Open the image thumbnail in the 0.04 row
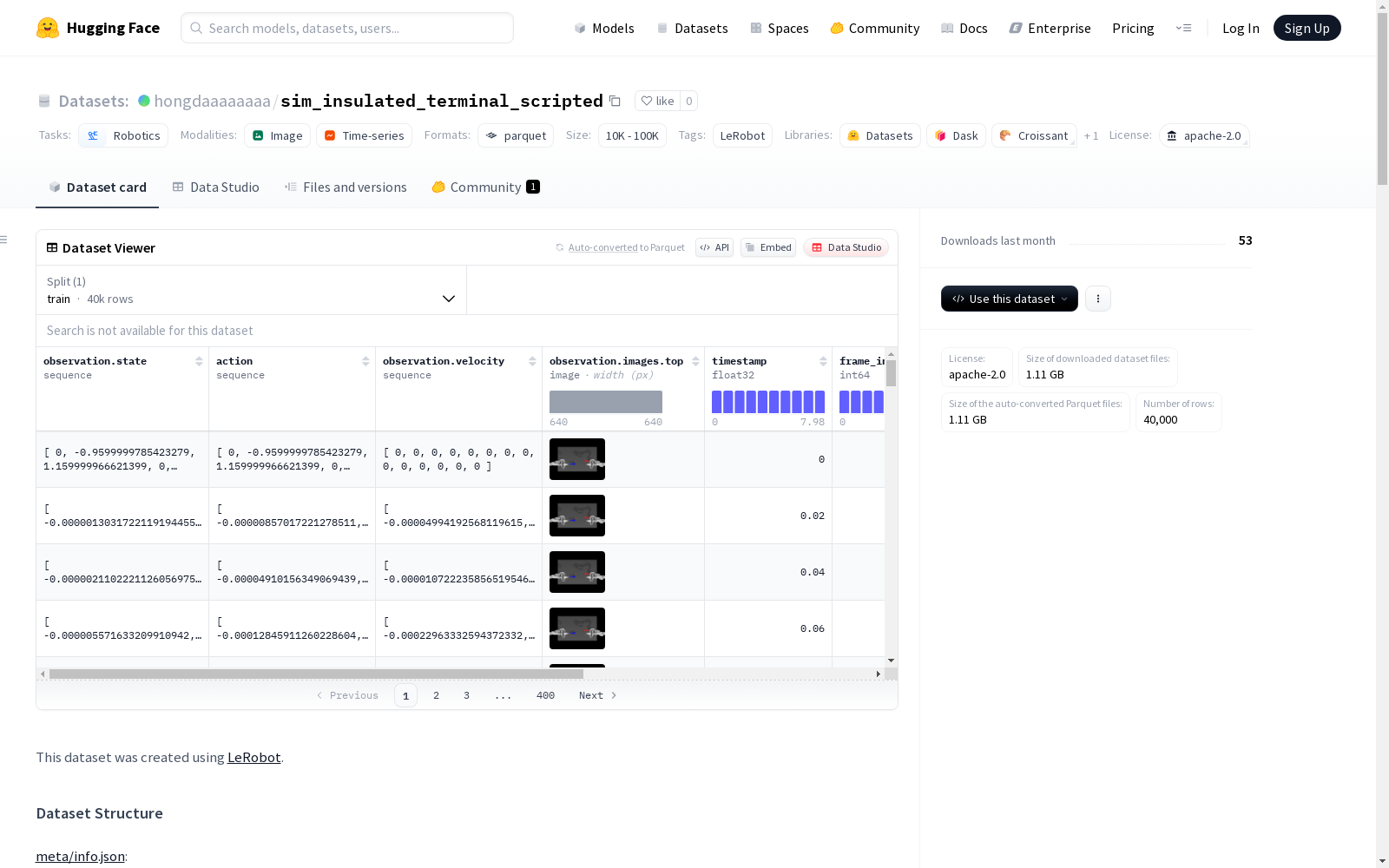Image resolution: width=1389 pixels, height=868 pixels. coord(577,572)
